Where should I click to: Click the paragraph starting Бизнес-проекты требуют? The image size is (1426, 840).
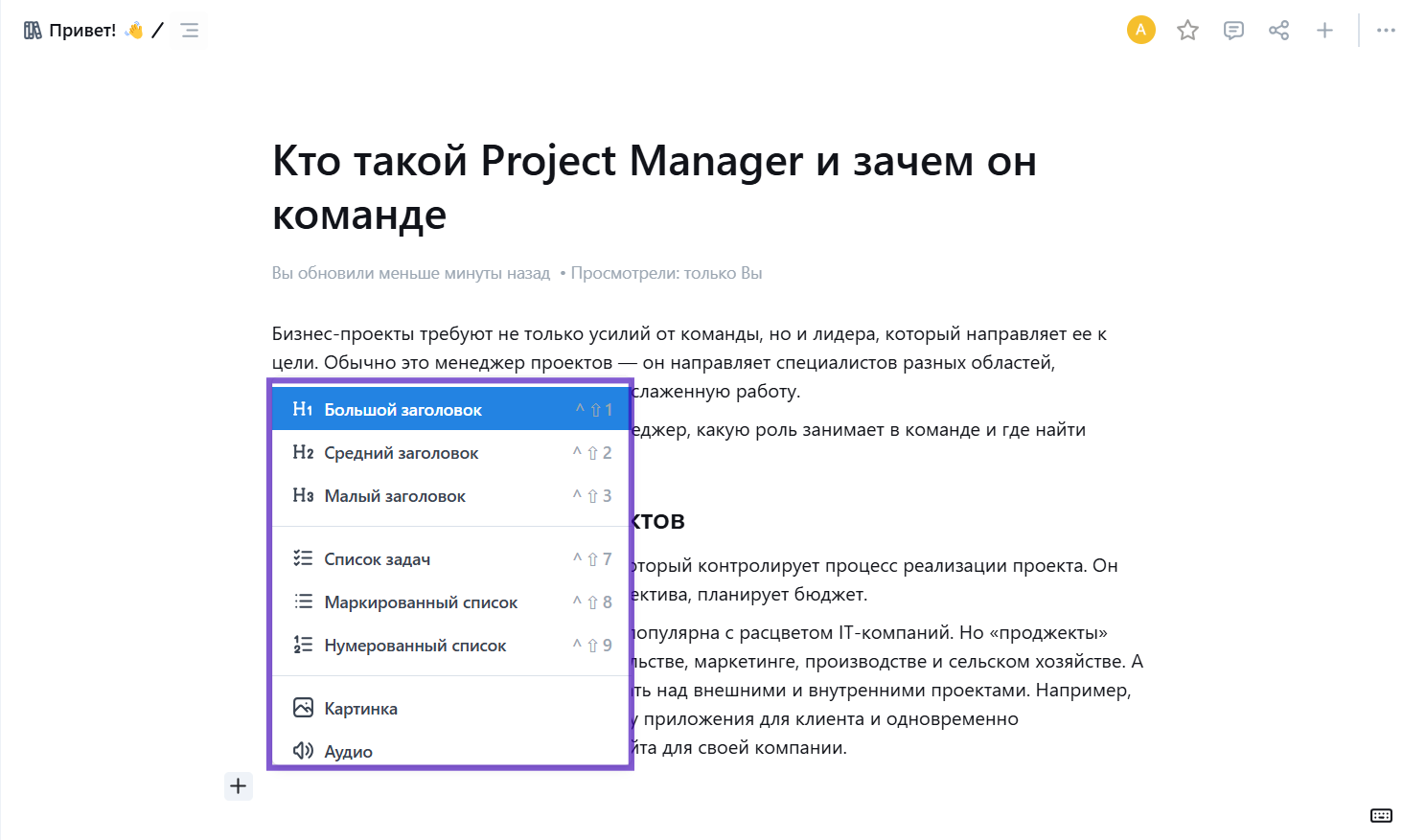(x=689, y=362)
